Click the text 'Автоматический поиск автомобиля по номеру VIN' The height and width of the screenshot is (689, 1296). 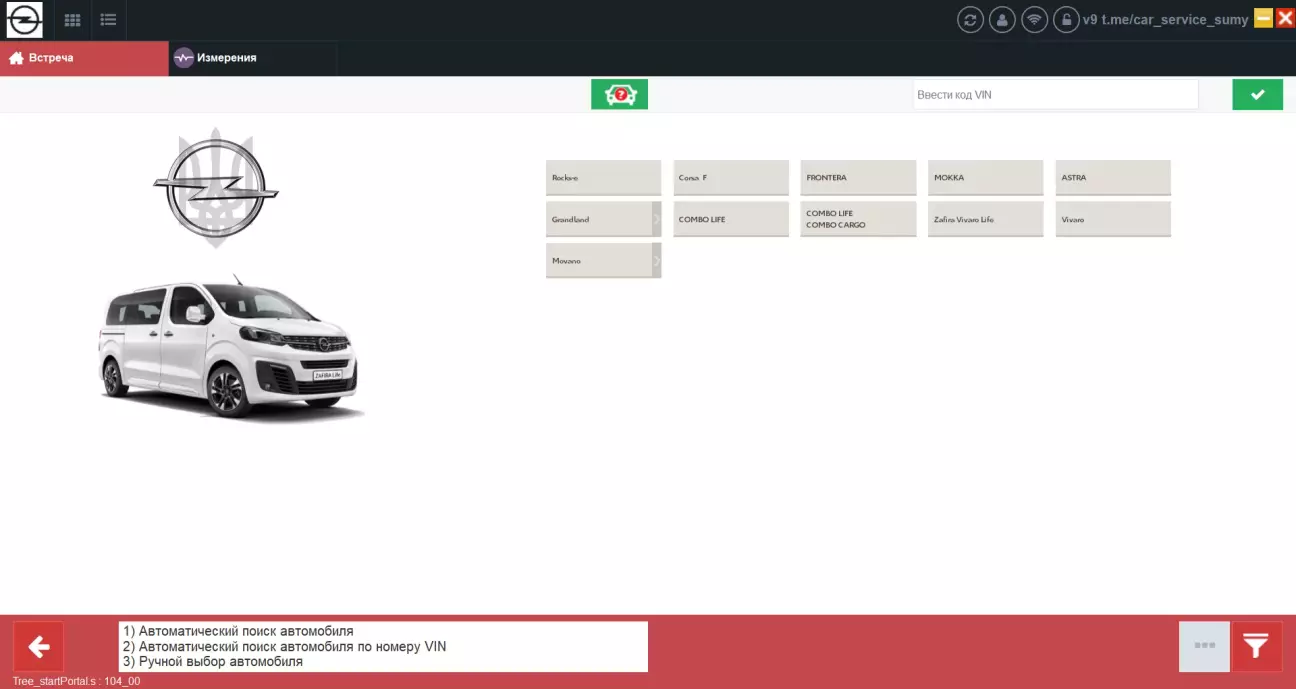292,647
